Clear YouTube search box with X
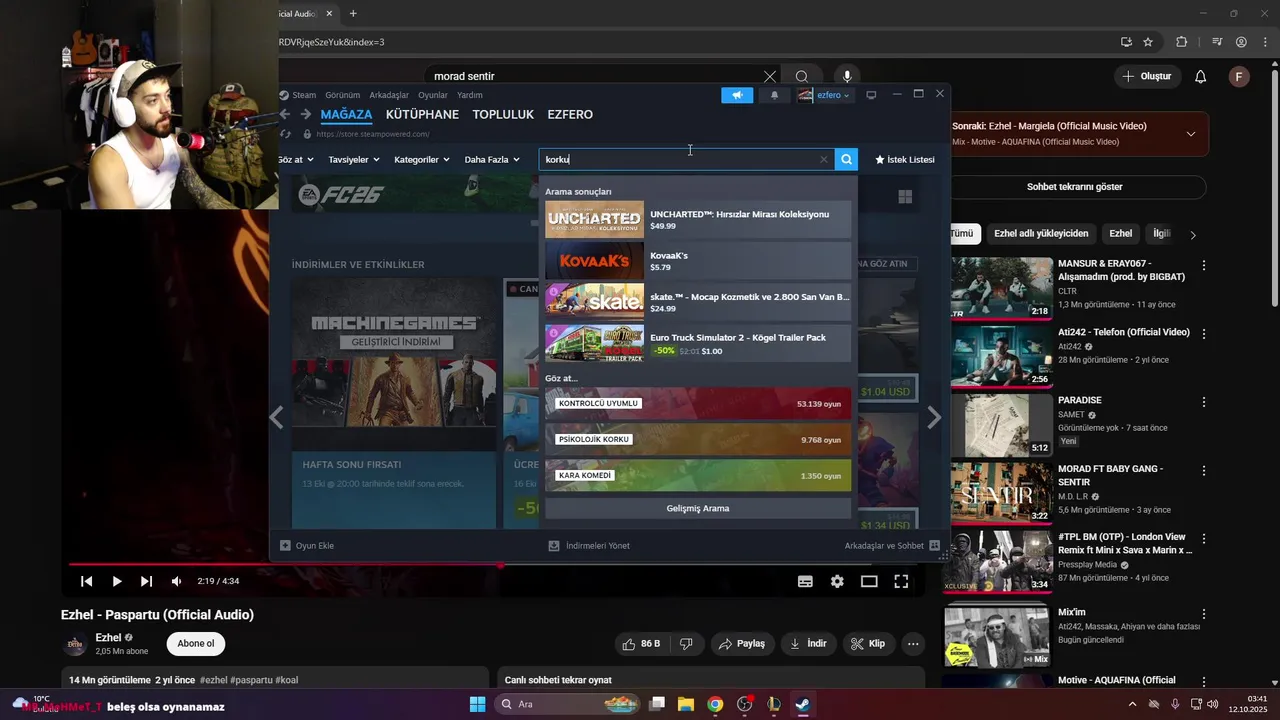This screenshot has height=720, width=1280. click(x=770, y=76)
